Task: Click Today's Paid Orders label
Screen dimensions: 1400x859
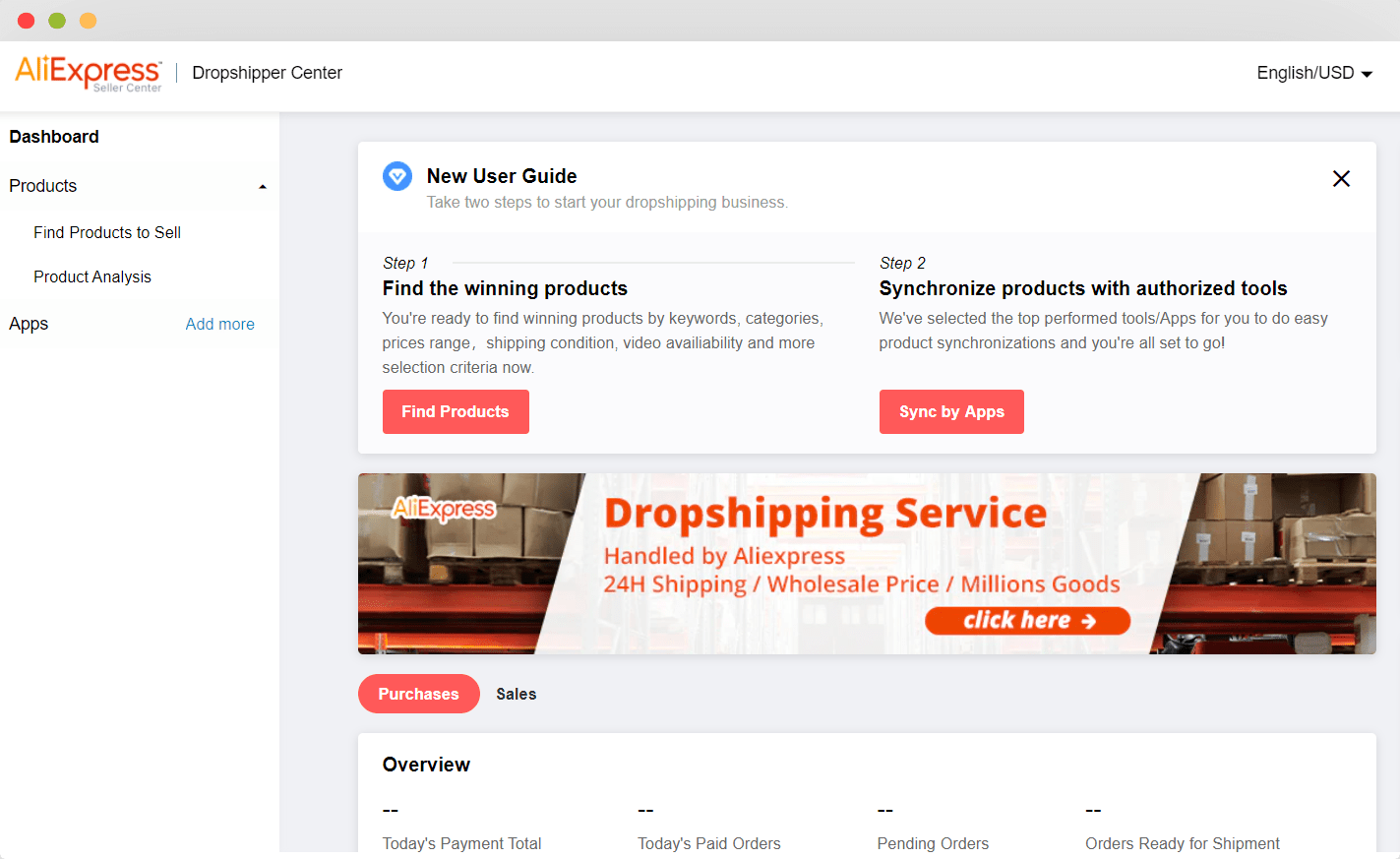Action: point(709,843)
